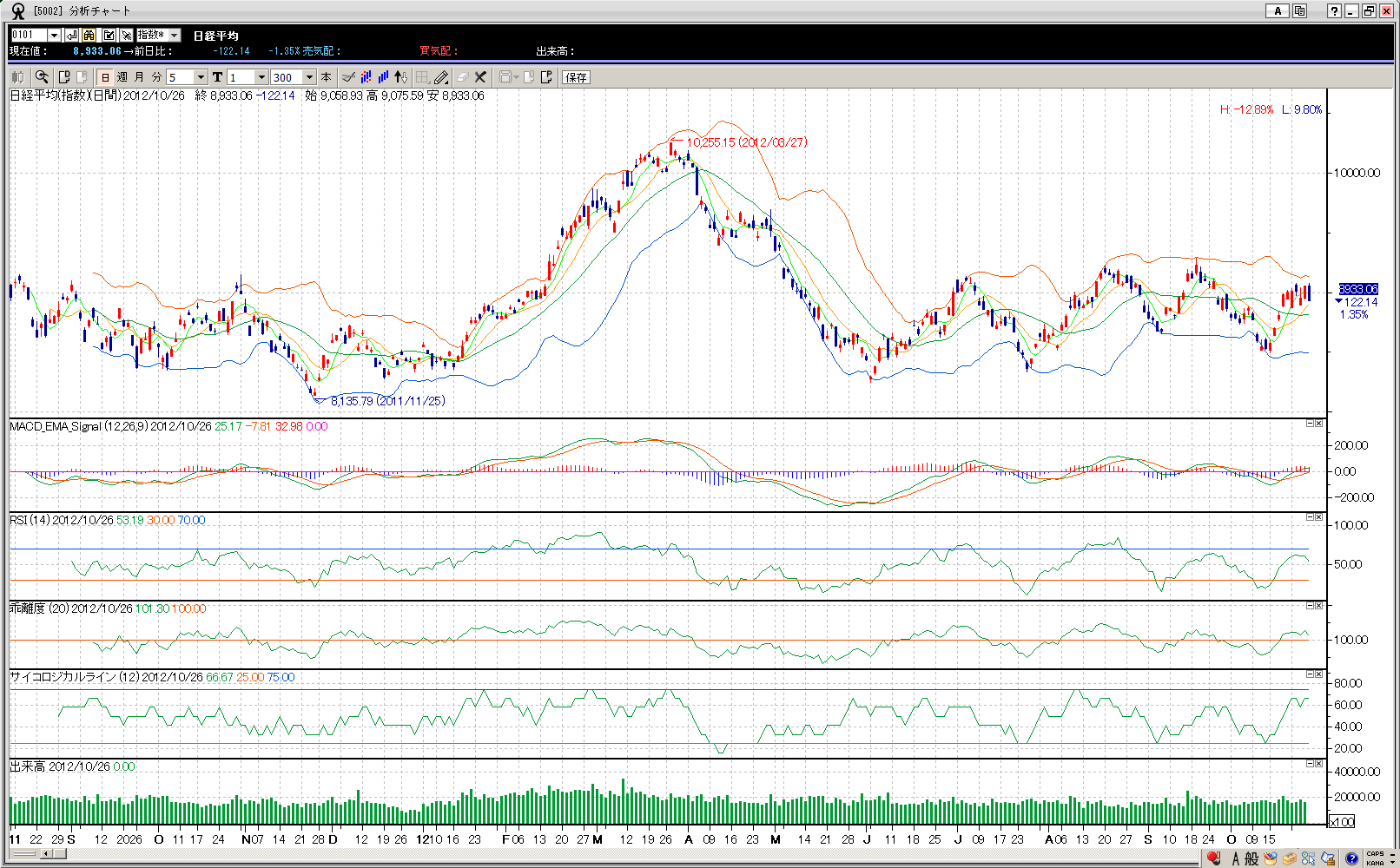Click the 保存 save button
The image size is (1400, 868).
(x=576, y=77)
